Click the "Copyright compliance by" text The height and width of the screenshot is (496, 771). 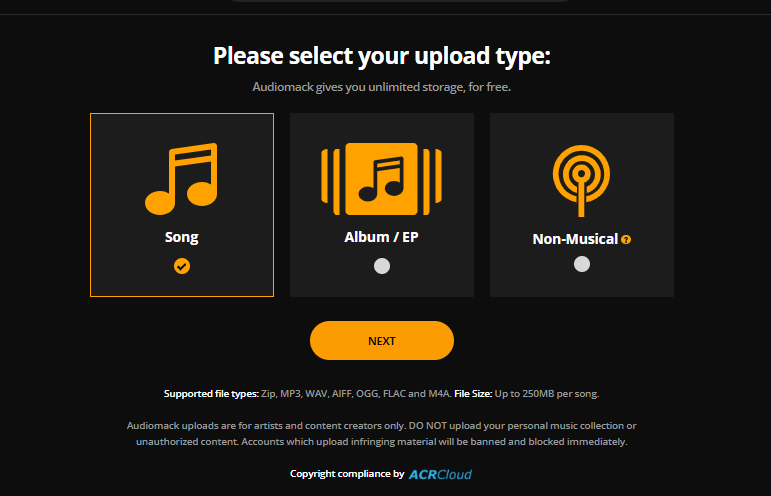pyautogui.click(x=347, y=474)
